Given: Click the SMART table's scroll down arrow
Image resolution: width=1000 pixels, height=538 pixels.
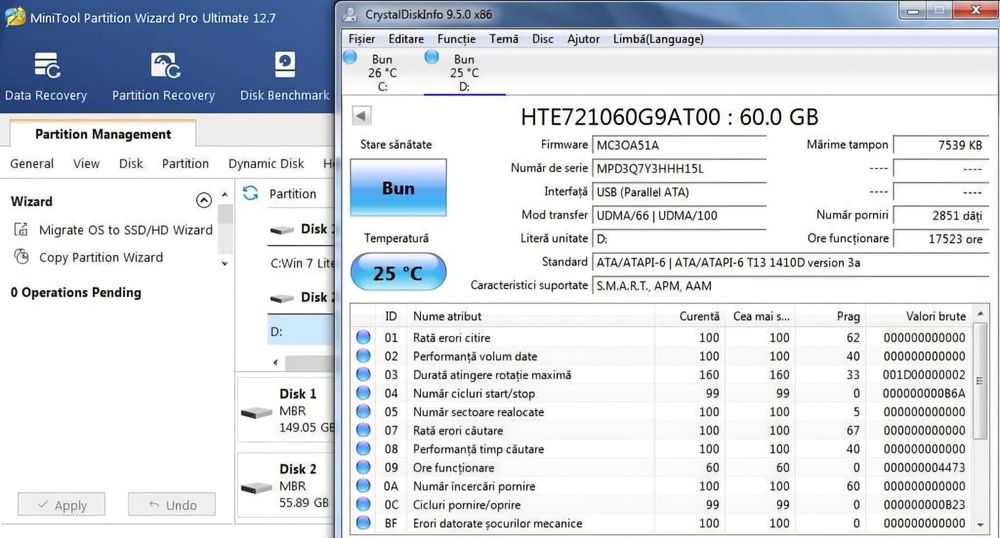Looking at the screenshot, I should pos(980,525).
